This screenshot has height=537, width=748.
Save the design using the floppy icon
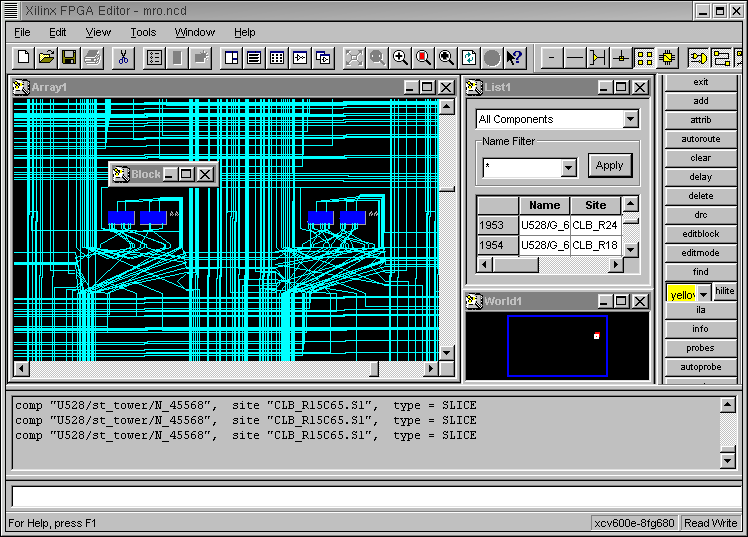[69, 58]
